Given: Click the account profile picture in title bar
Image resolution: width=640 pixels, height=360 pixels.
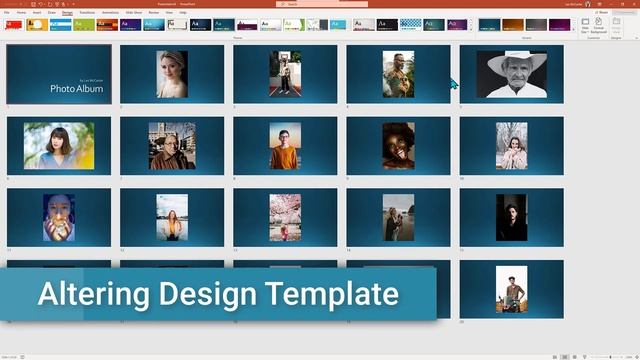Looking at the screenshot, I should [588, 4].
